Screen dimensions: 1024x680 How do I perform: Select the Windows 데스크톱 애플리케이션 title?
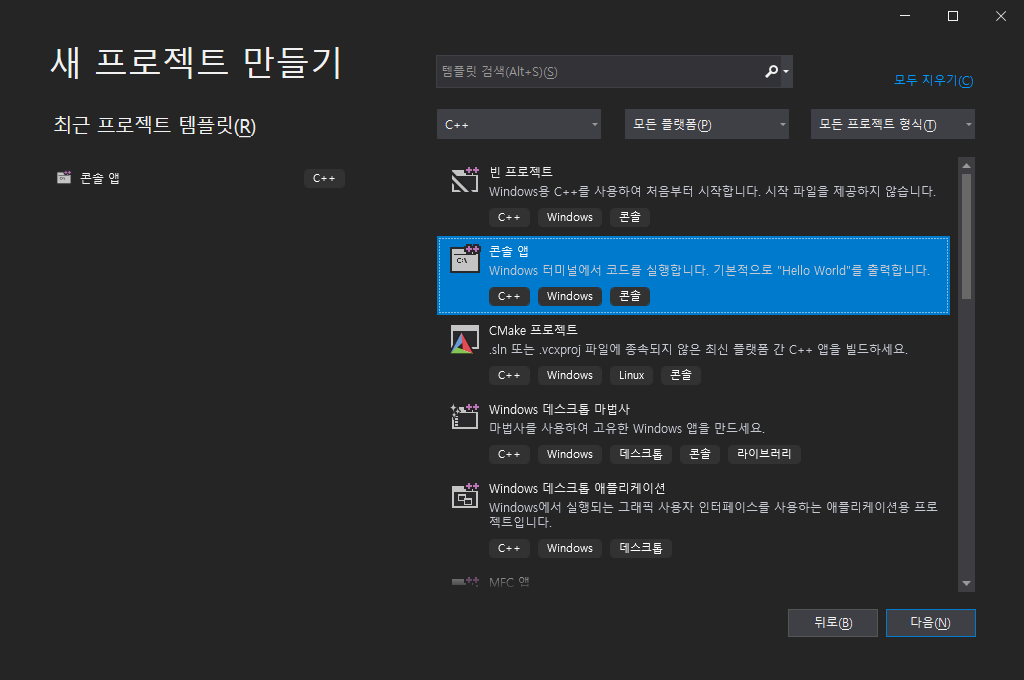click(577, 489)
